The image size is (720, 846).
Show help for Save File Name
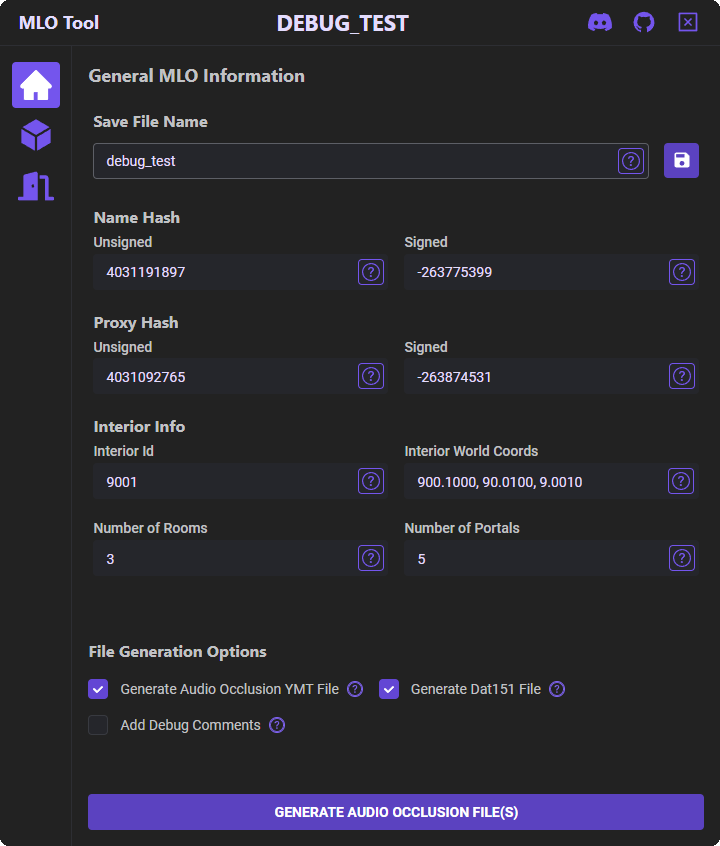point(630,161)
